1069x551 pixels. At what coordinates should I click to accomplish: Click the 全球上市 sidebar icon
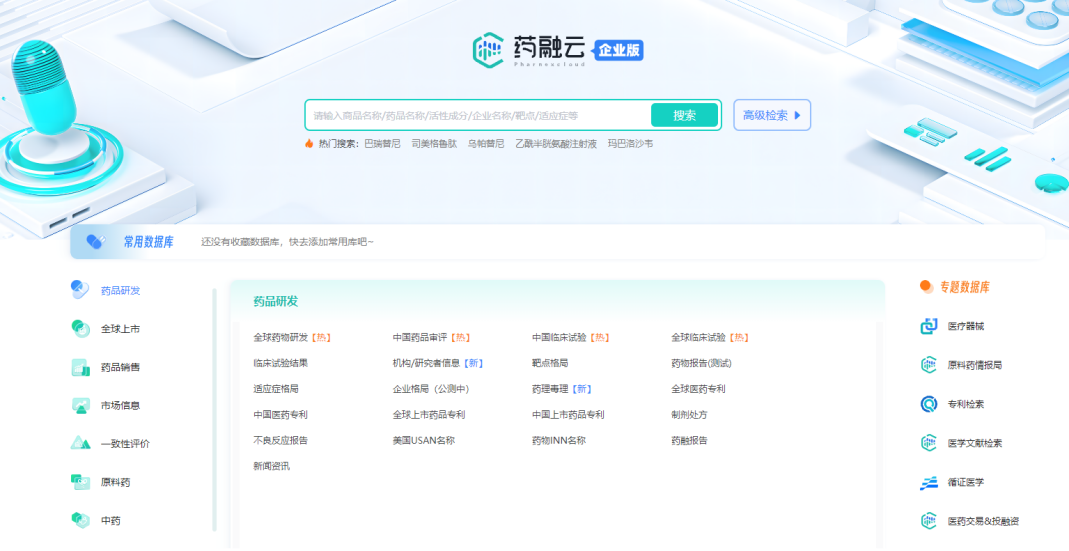click(x=80, y=329)
